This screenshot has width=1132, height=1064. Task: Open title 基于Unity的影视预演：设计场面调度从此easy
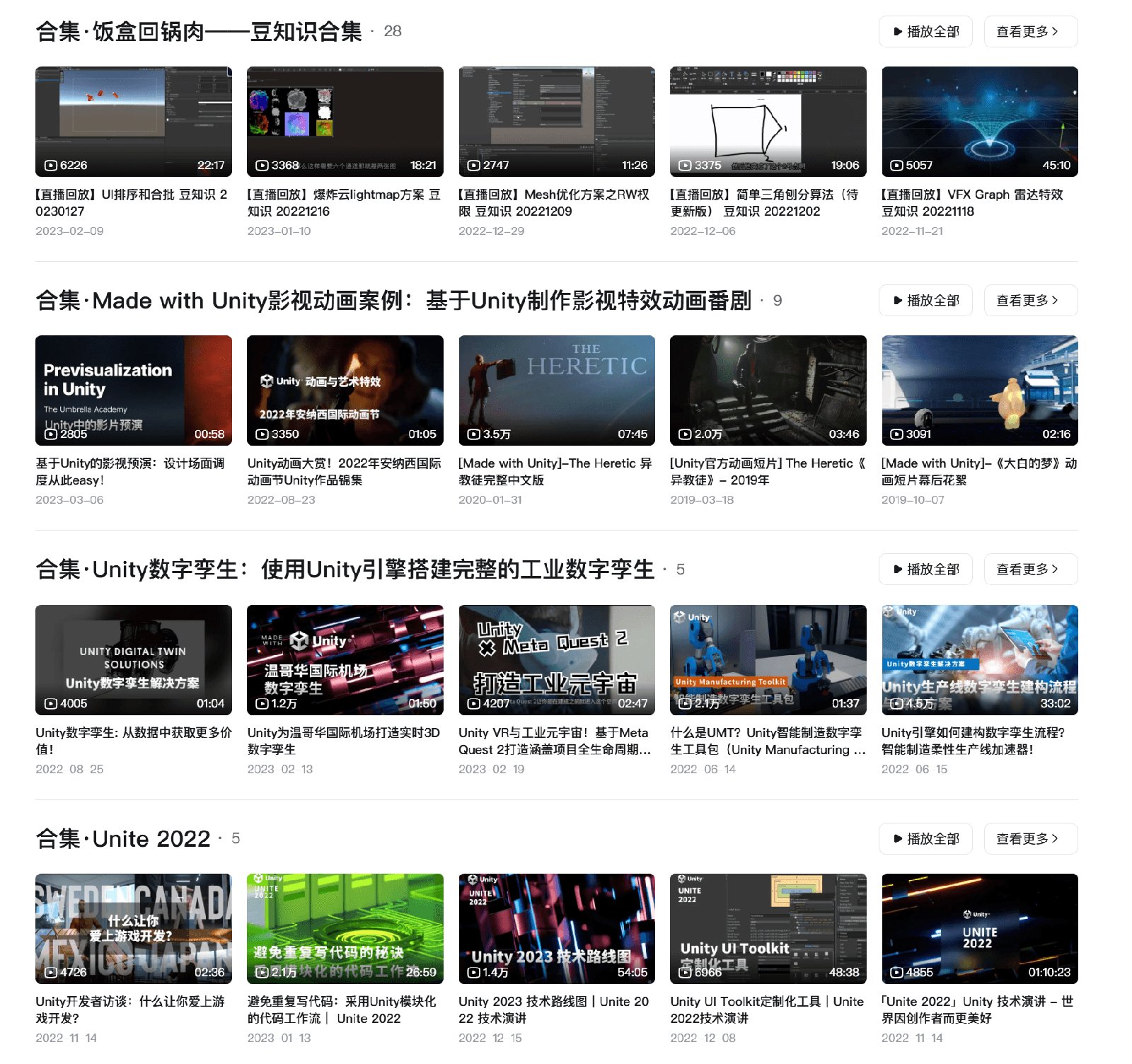tap(130, 472)
